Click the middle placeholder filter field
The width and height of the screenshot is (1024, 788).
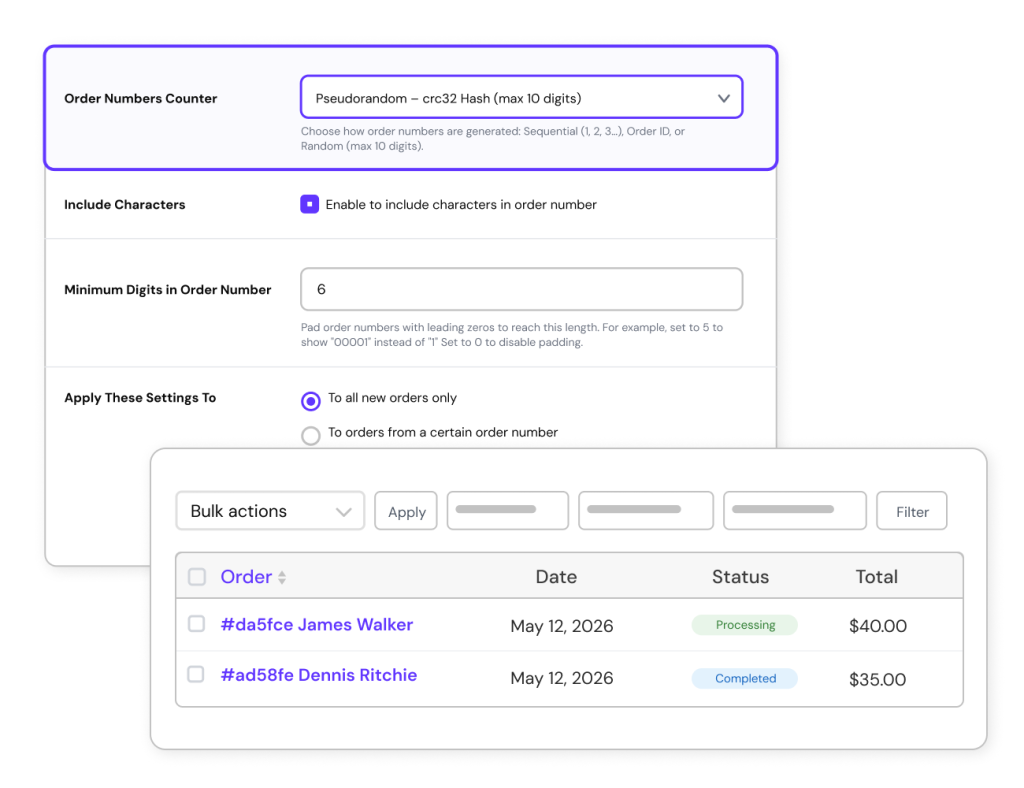point(646,511)
